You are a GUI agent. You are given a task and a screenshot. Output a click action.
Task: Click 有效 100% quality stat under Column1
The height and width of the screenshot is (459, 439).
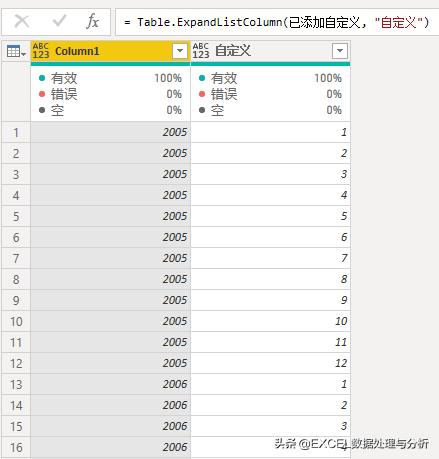pyautogui.click(x=110, y=78)
